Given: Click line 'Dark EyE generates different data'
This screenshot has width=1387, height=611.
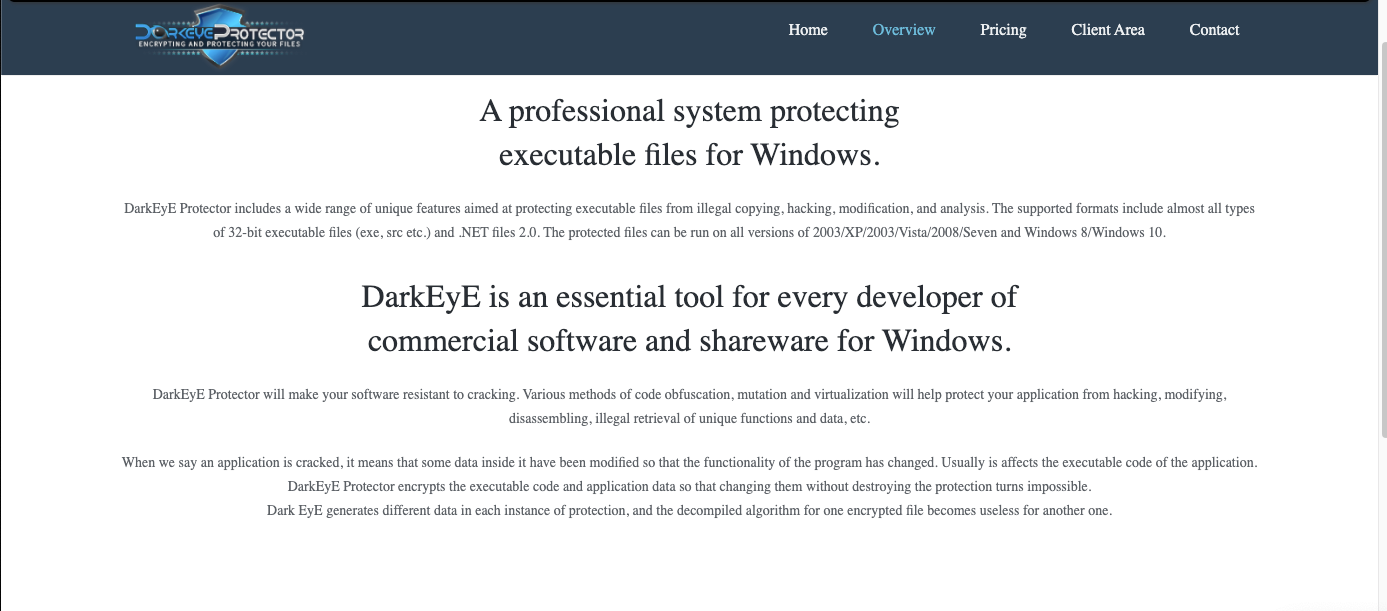Looking at the screenshot, I should click(x=689, y=511).
